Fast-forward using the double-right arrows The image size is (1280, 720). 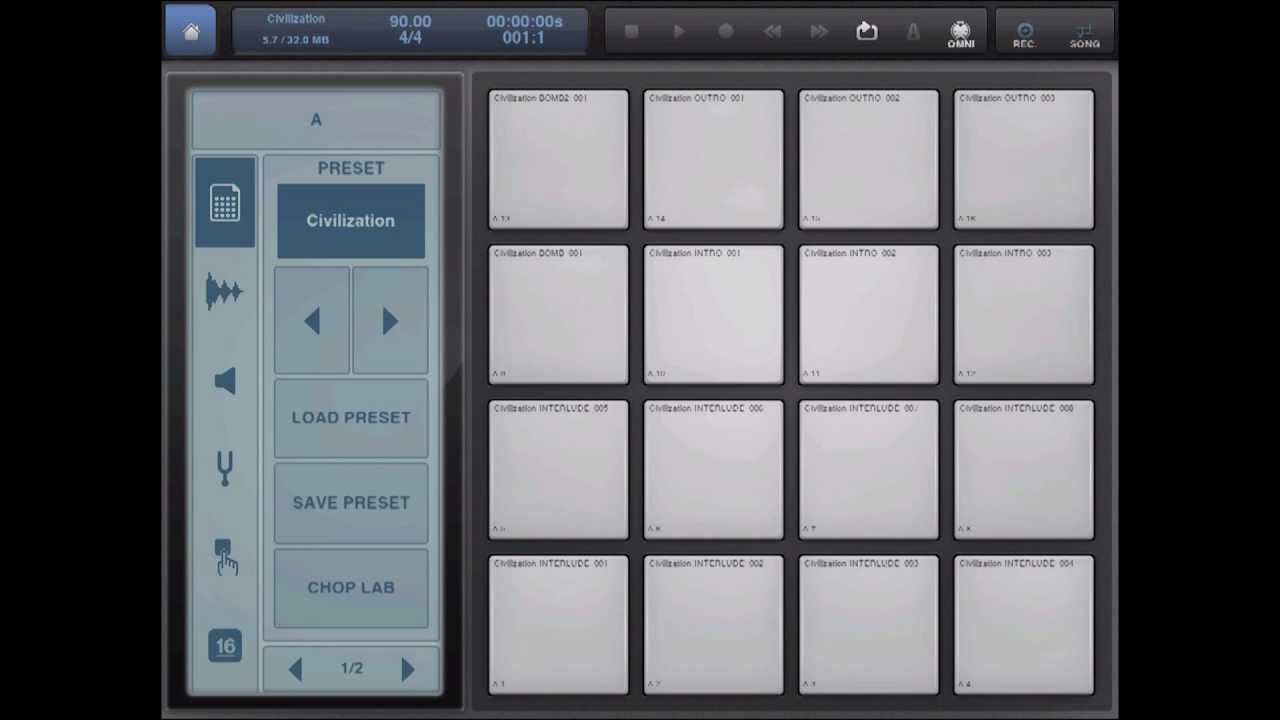pos(819,32)
